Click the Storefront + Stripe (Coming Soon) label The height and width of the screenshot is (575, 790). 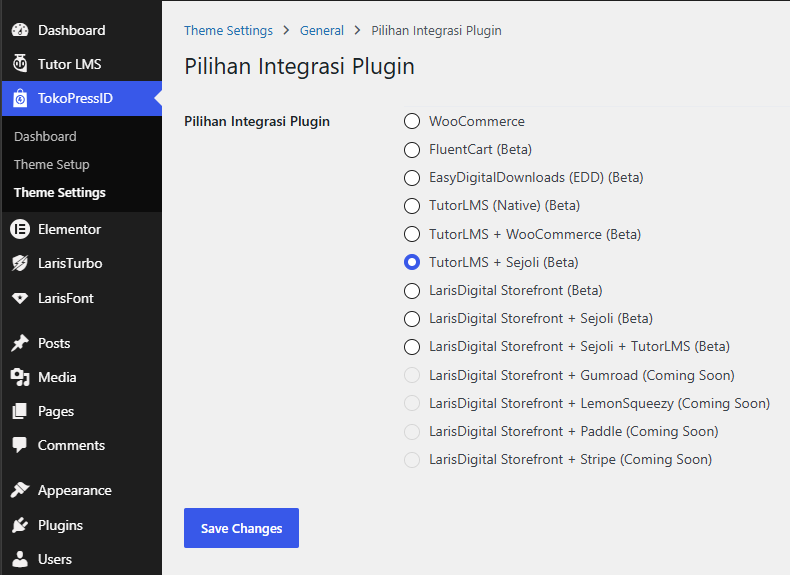(x=570, y=460)
